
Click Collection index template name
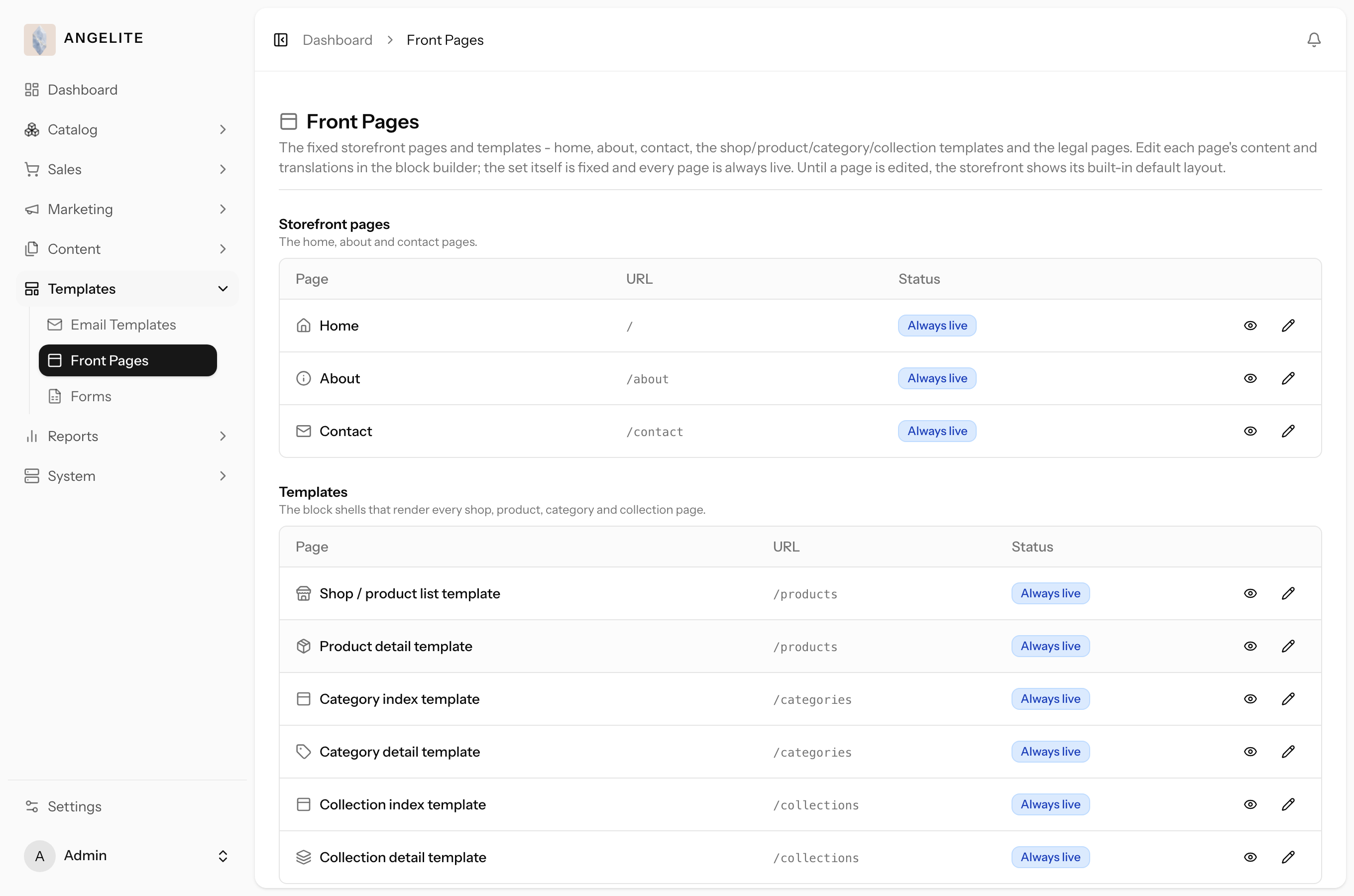[x=403, y=804]
